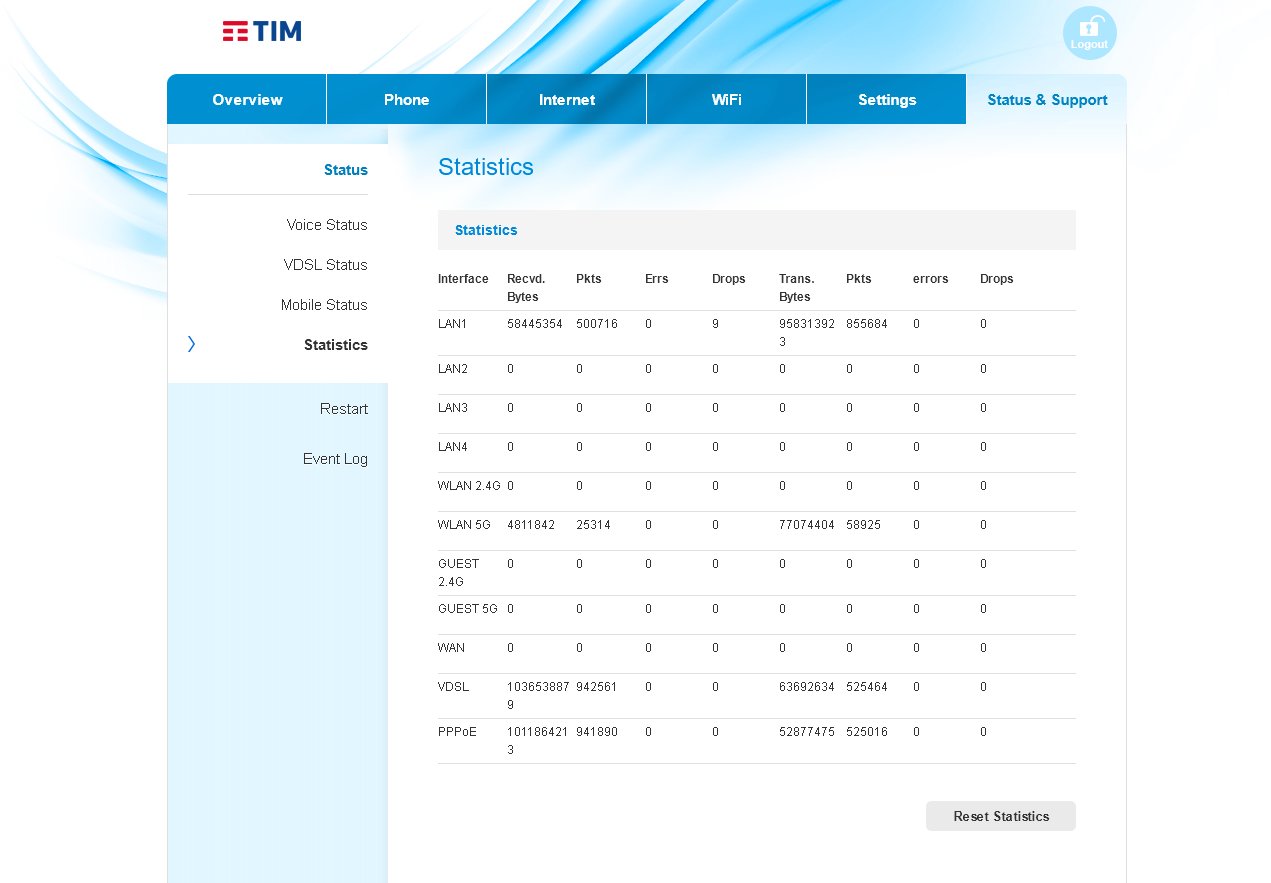
Task: Click the Logout padlock icon
Action: [1089, 31]
